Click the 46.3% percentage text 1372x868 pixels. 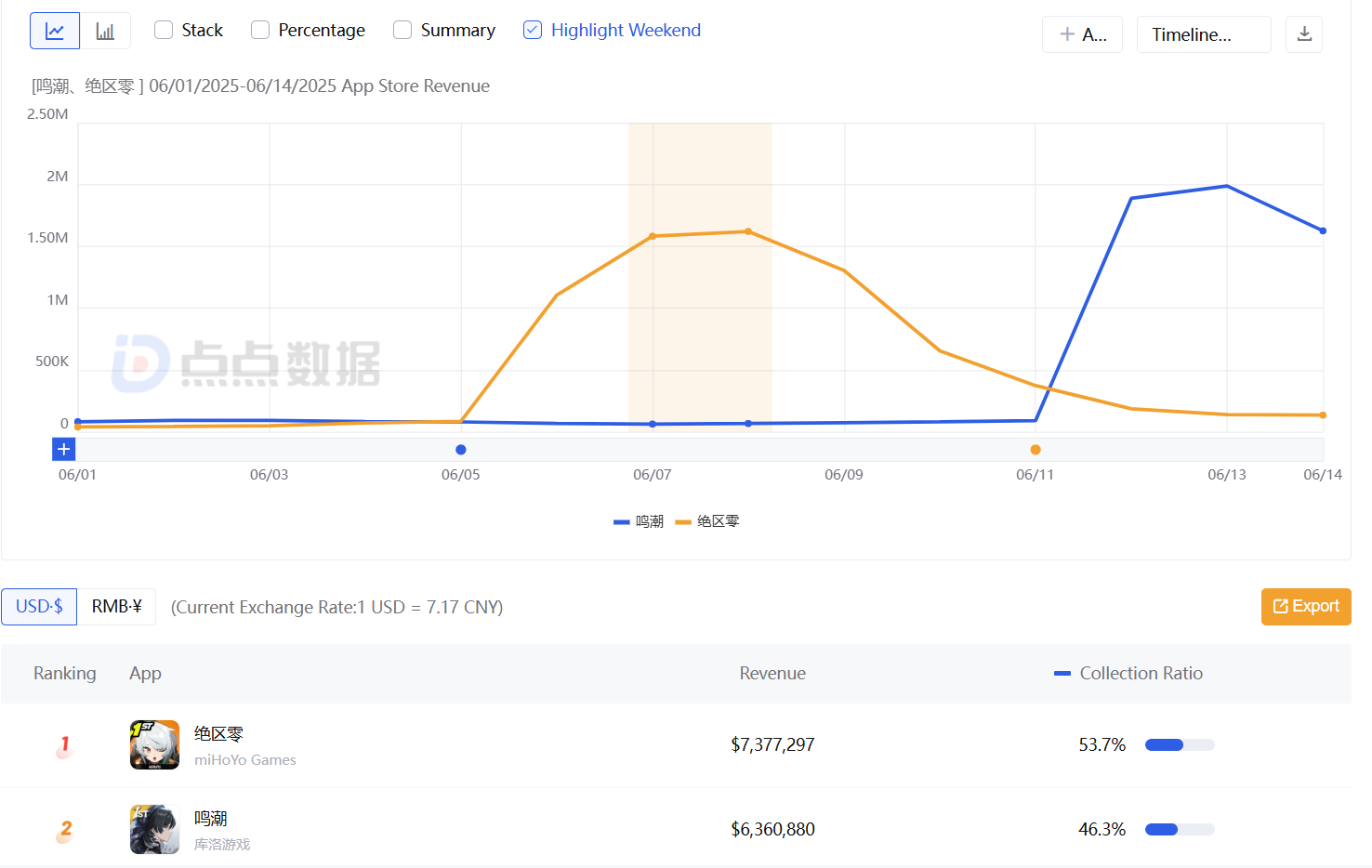(x=1102, y=829)
